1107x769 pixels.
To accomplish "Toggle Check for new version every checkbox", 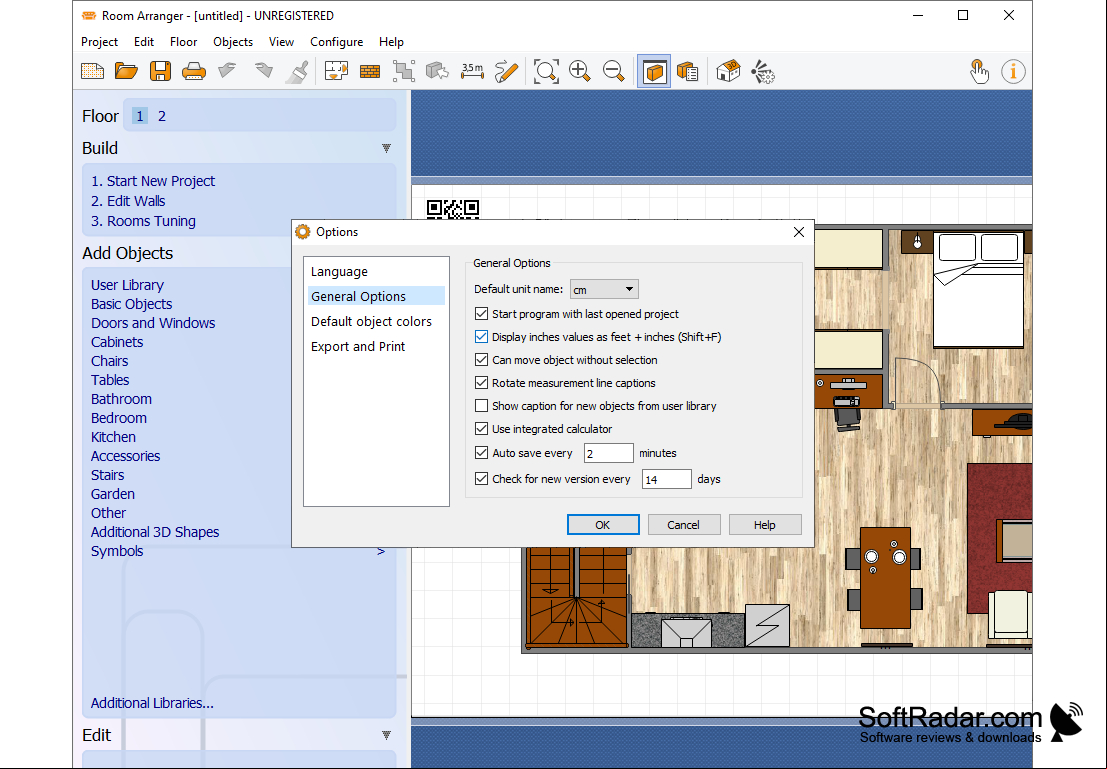I will (481, 479).
